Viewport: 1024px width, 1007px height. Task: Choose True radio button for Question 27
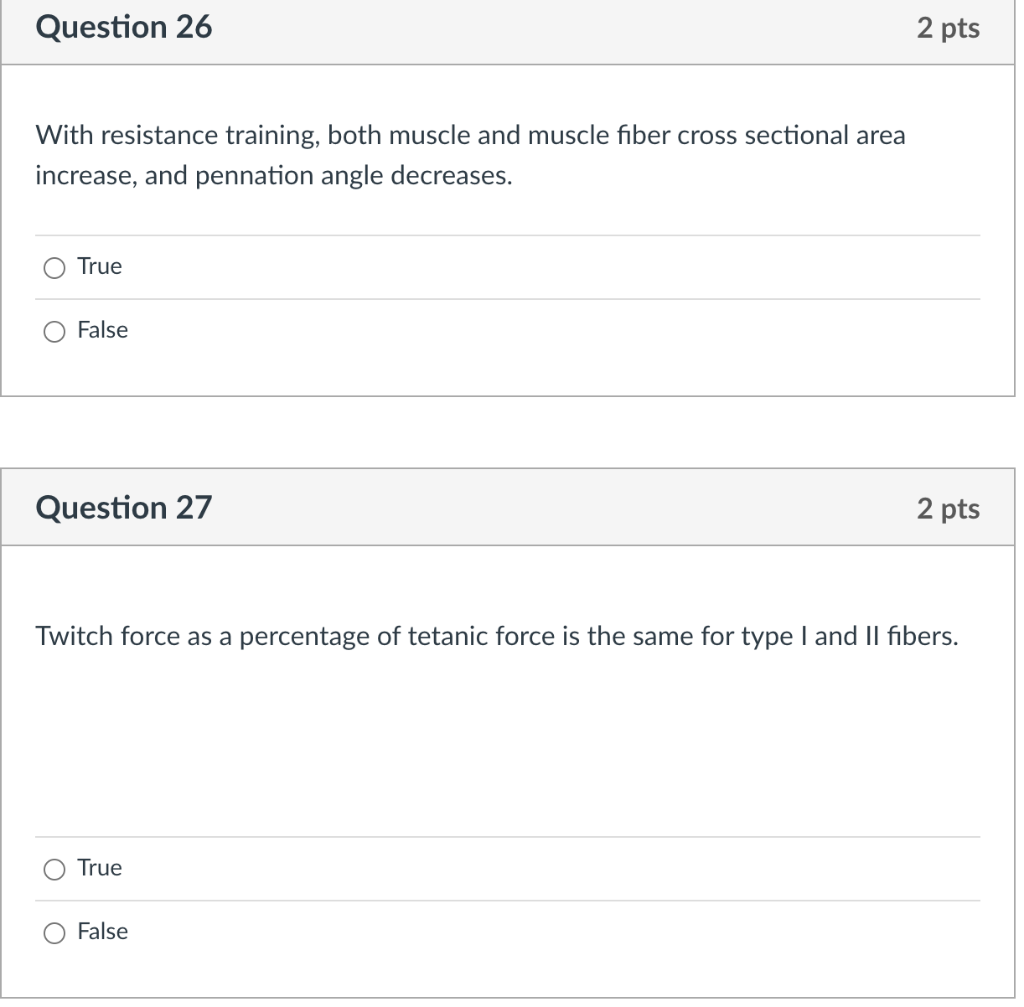(x=54, y=869)
